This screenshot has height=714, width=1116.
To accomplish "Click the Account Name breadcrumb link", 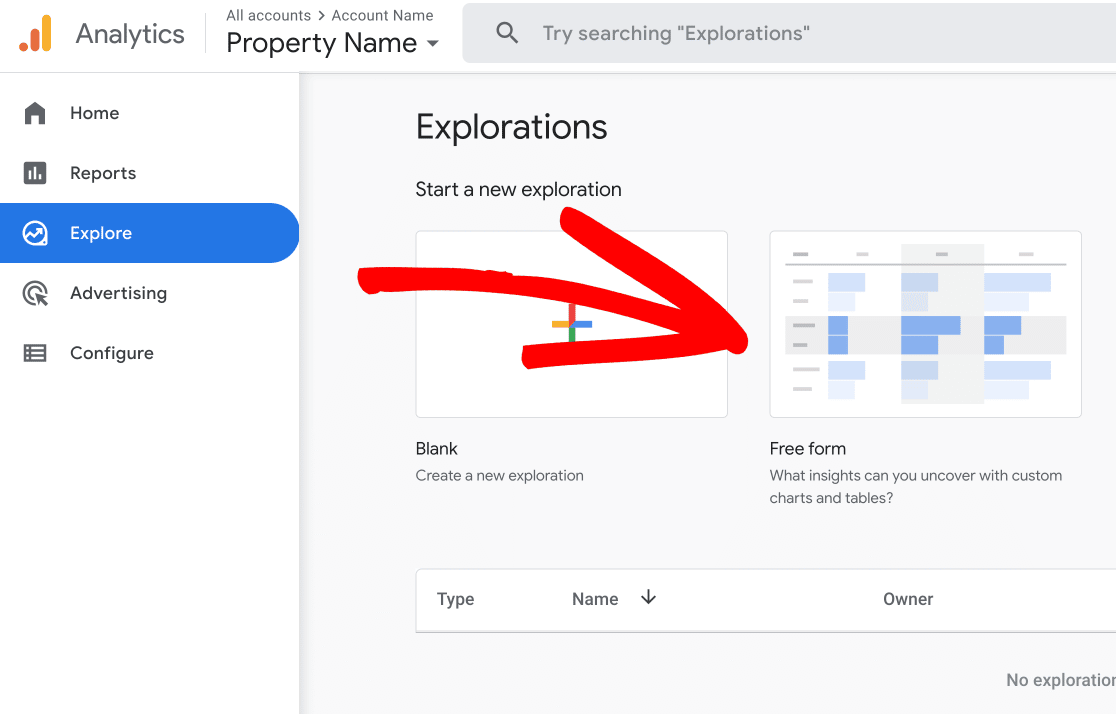I will pyautogui.click(x=382, y=15).
